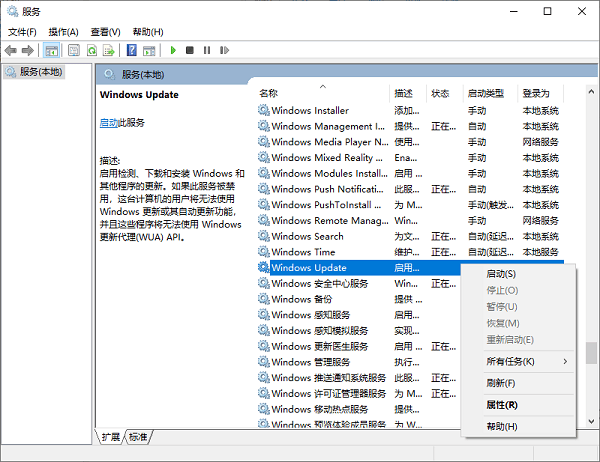Click the scrollbar up arrow
Image resolution: width=600 pixels, height=462 pixels.
(x=591, y=92)
